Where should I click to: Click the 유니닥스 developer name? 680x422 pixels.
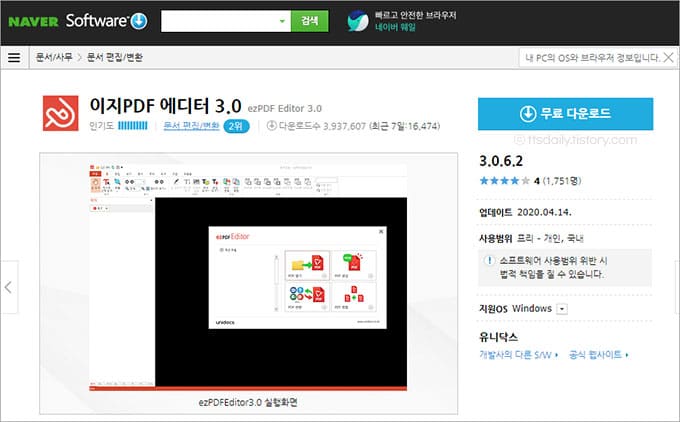coord(498,337)
